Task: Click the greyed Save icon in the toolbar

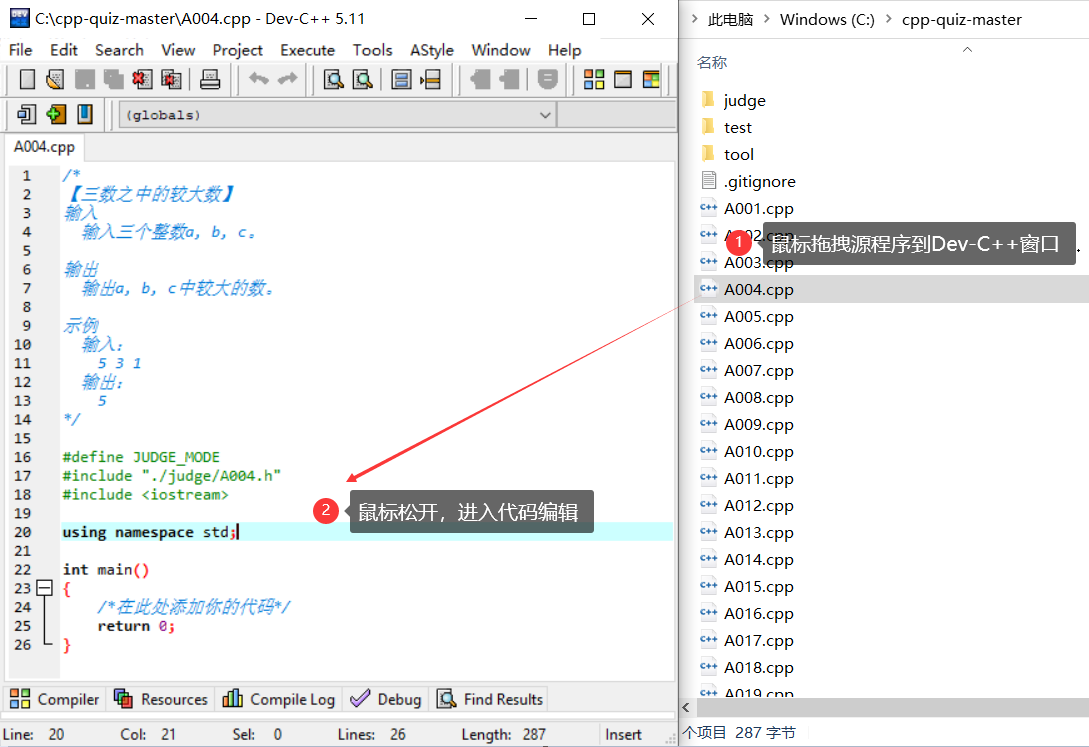Action: click(85, 79)
